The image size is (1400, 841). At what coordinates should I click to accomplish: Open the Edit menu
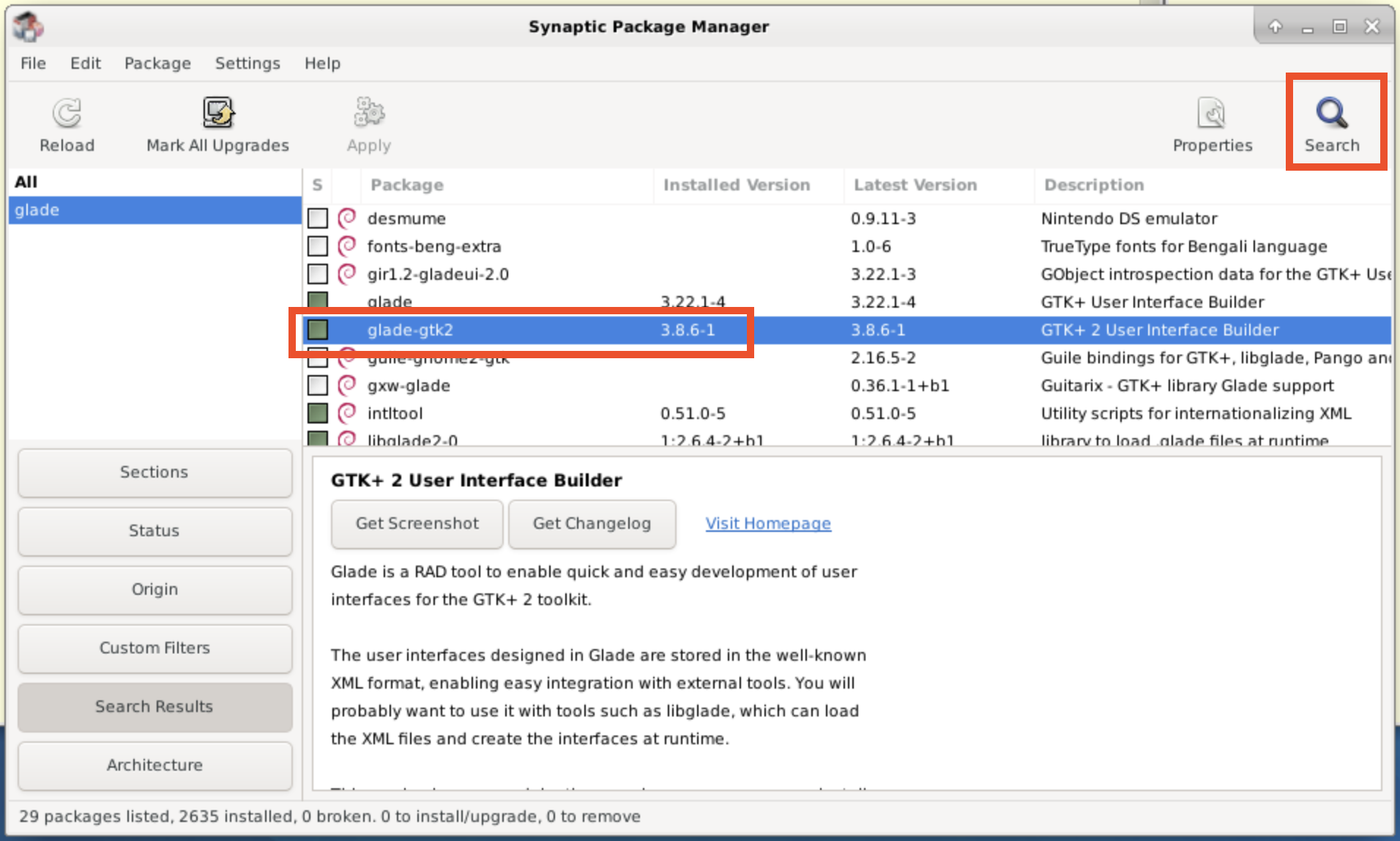[86, 63]
